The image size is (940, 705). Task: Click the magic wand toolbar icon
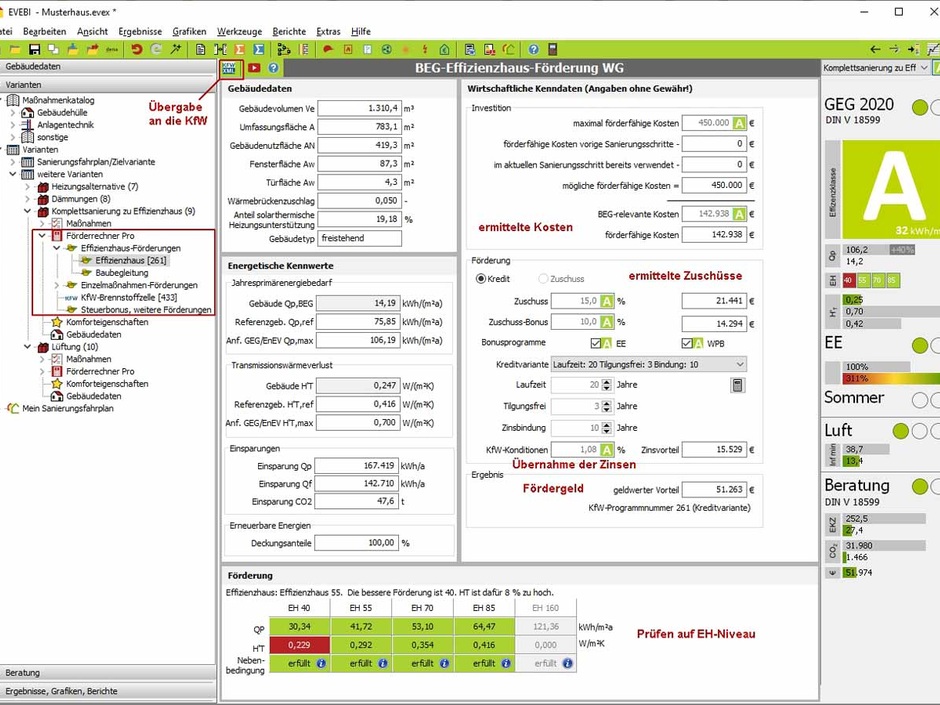tap(177, 49)
